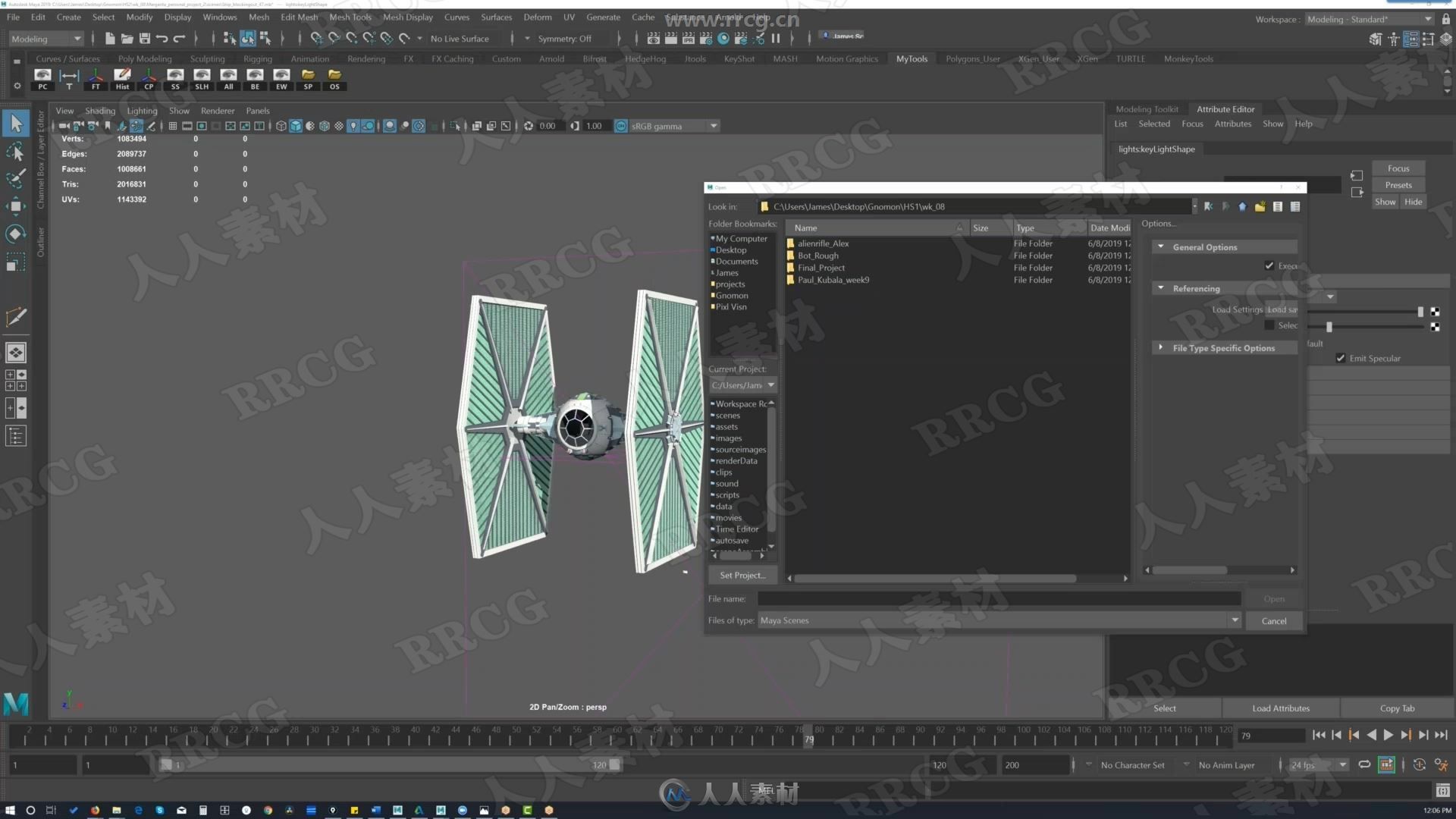
Task: Select the Move tool in toolbar
Action: [15, 206]
